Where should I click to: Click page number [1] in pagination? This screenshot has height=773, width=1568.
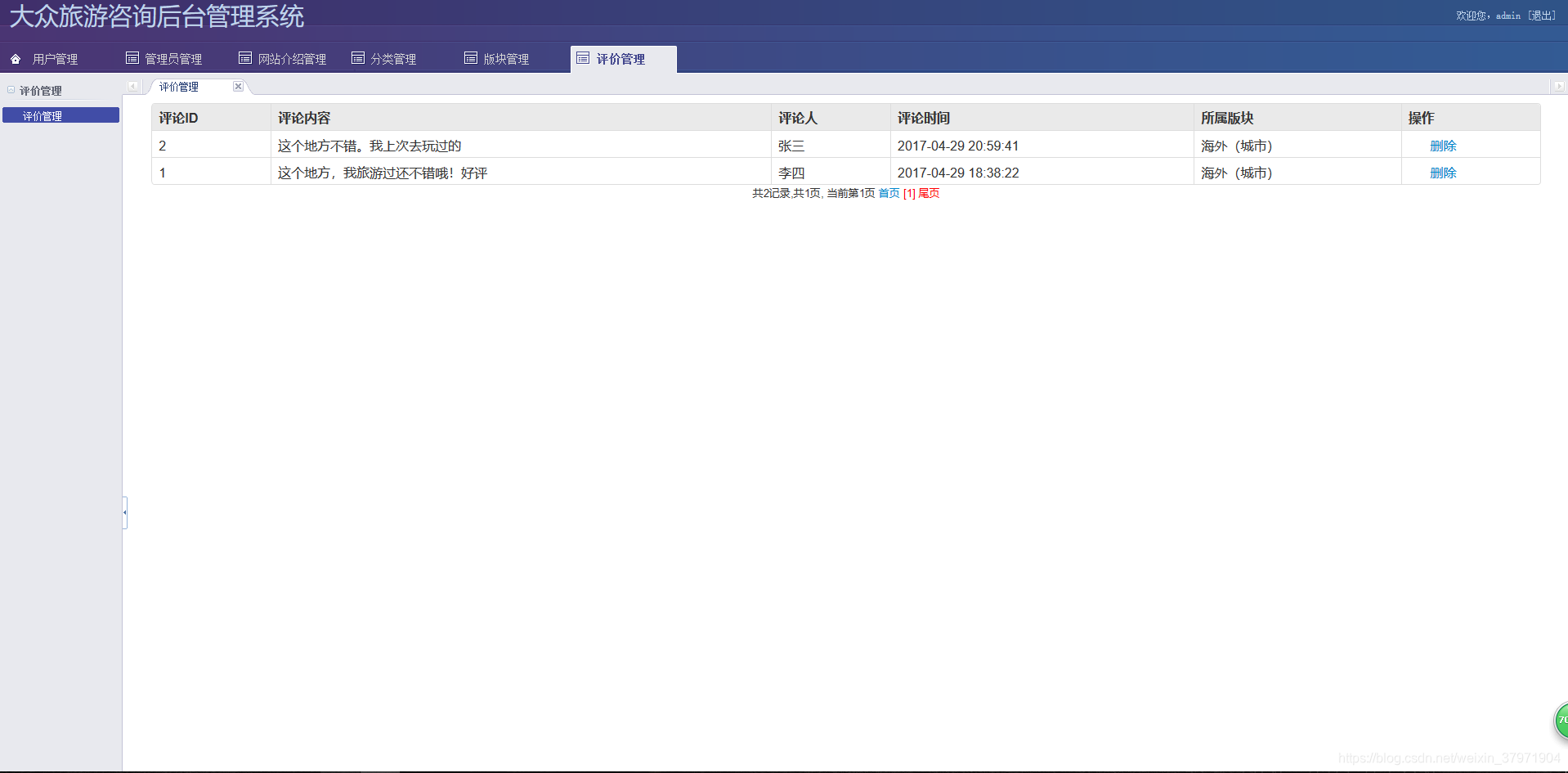909,193
